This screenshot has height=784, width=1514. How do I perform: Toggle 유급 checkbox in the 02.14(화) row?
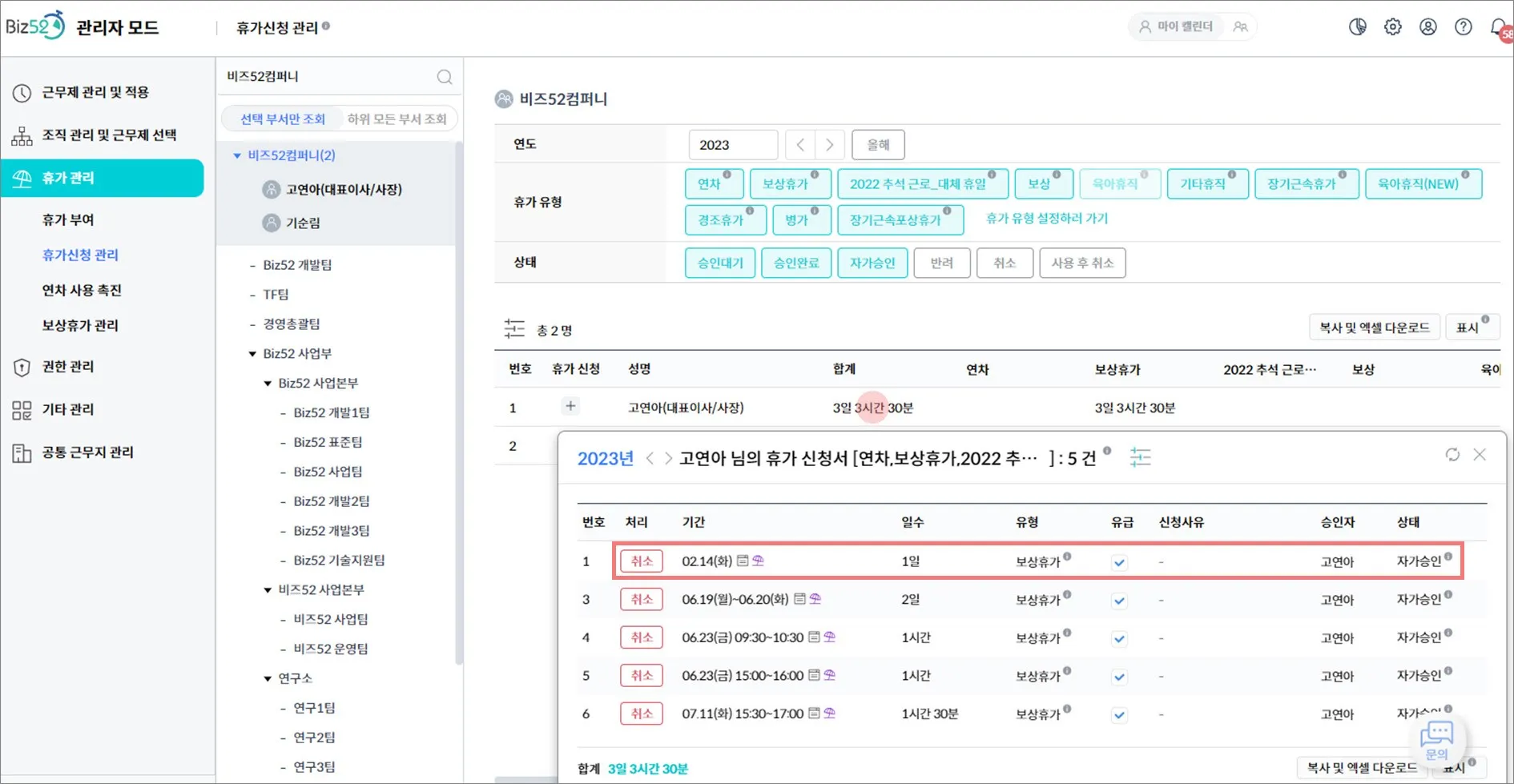pyautogui.click(x=1120, y=562)
